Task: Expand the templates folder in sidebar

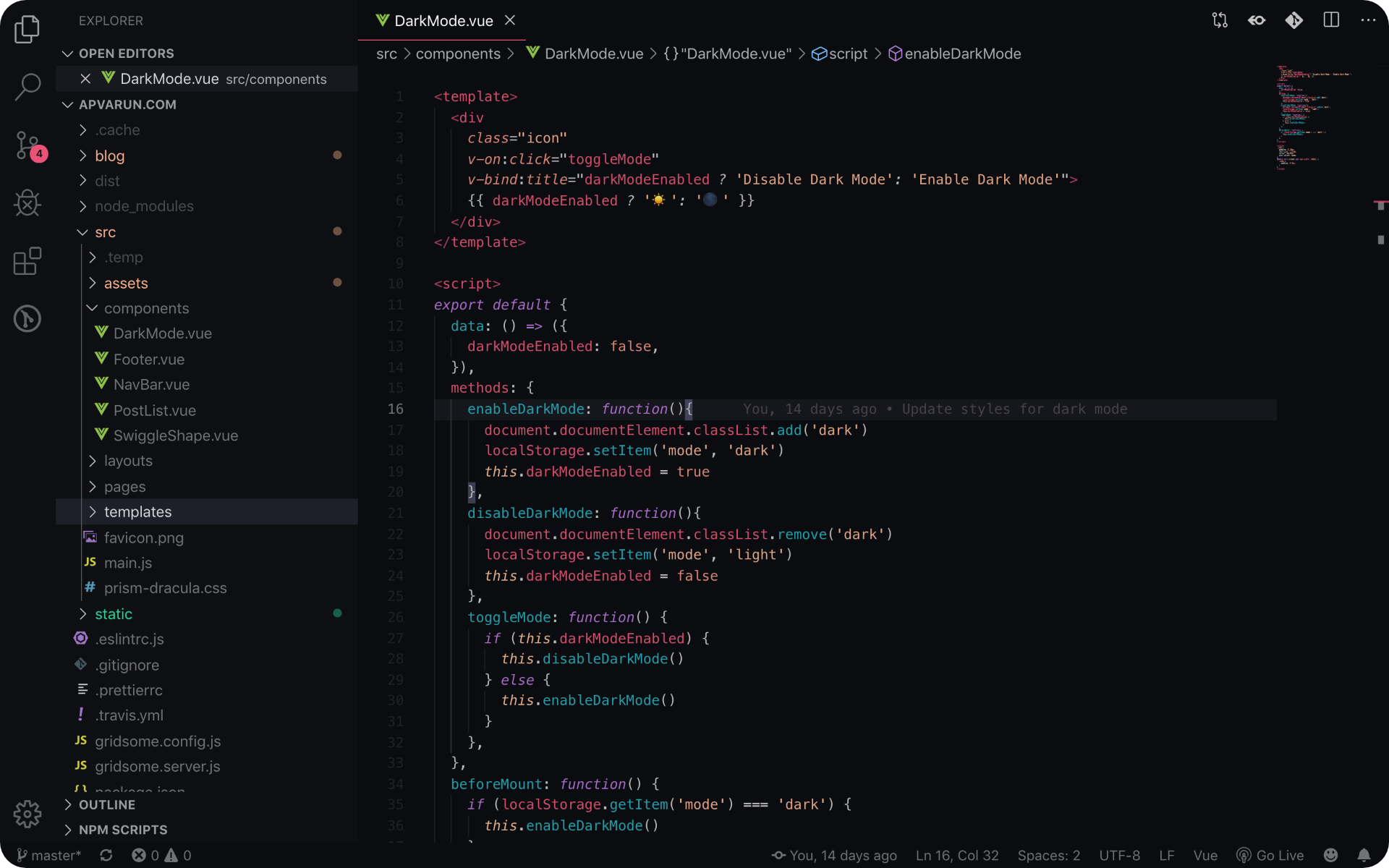Action: point(92,511)
